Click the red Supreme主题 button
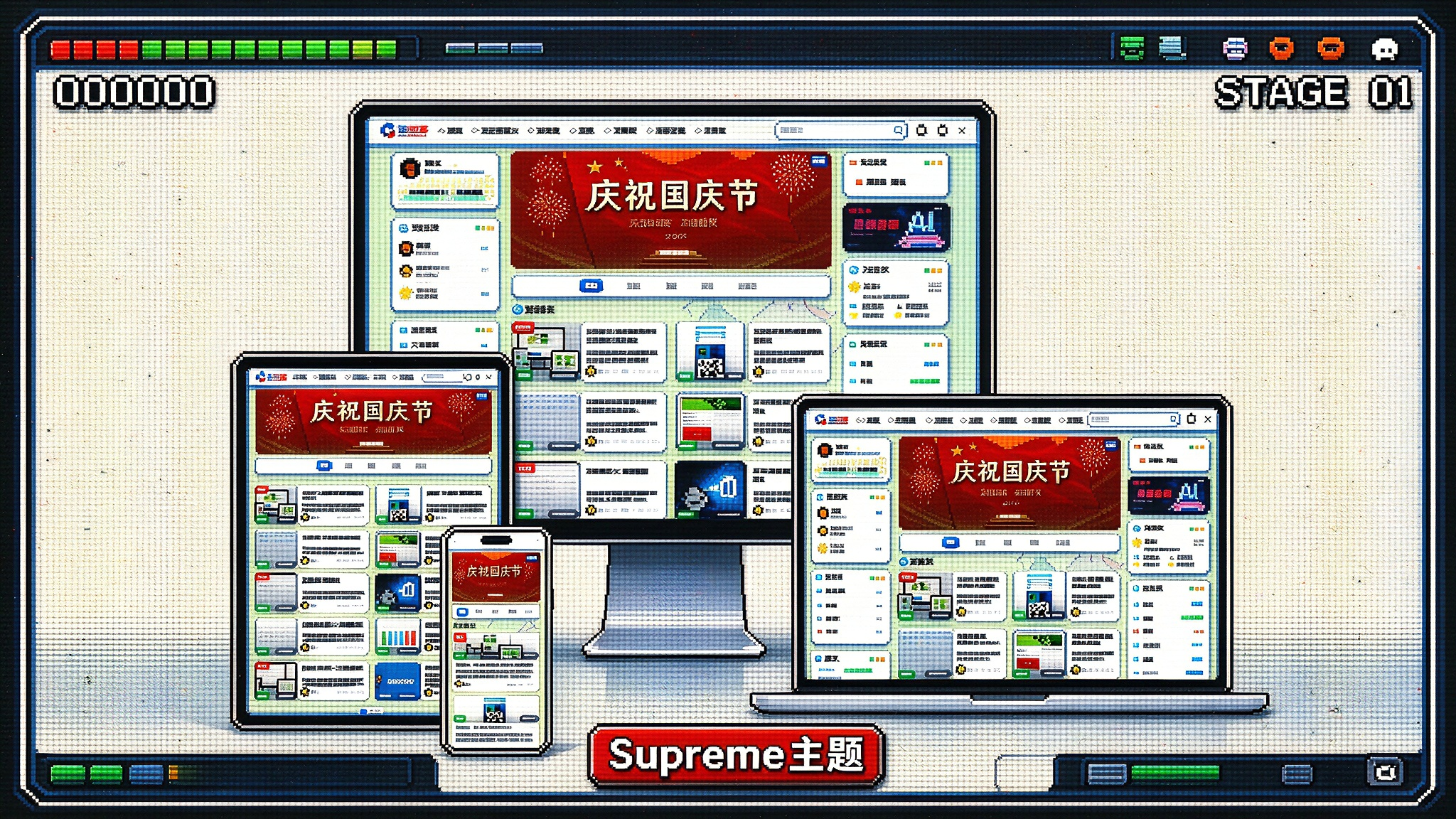Viewport: 1456px width, 819px height. 736,755
